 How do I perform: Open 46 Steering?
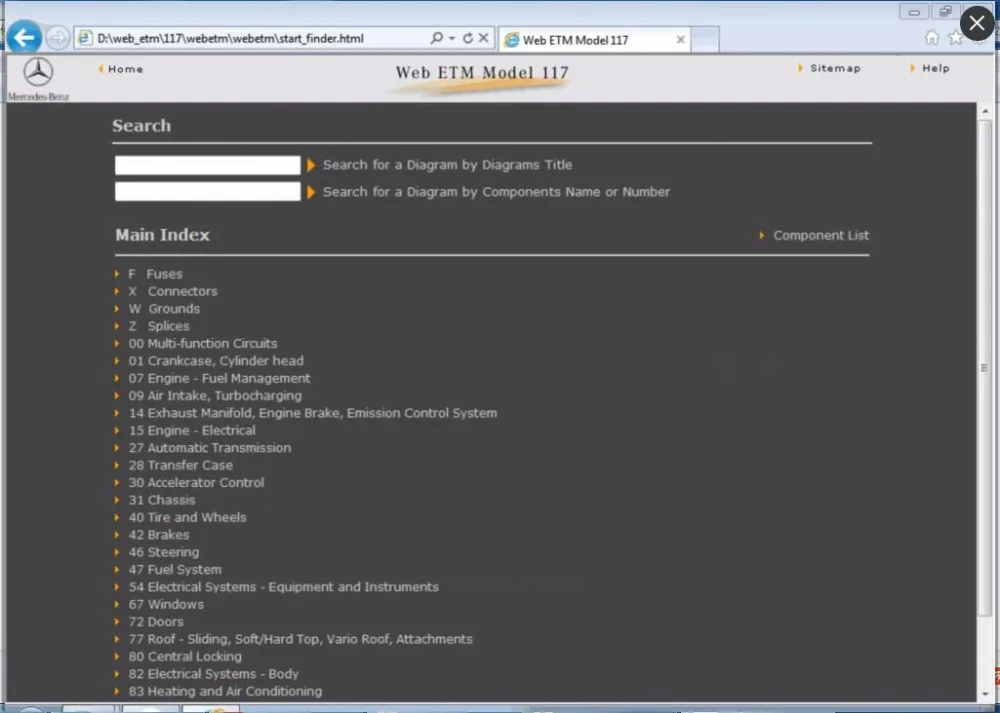pyautogui.click(x=163, y=552)
